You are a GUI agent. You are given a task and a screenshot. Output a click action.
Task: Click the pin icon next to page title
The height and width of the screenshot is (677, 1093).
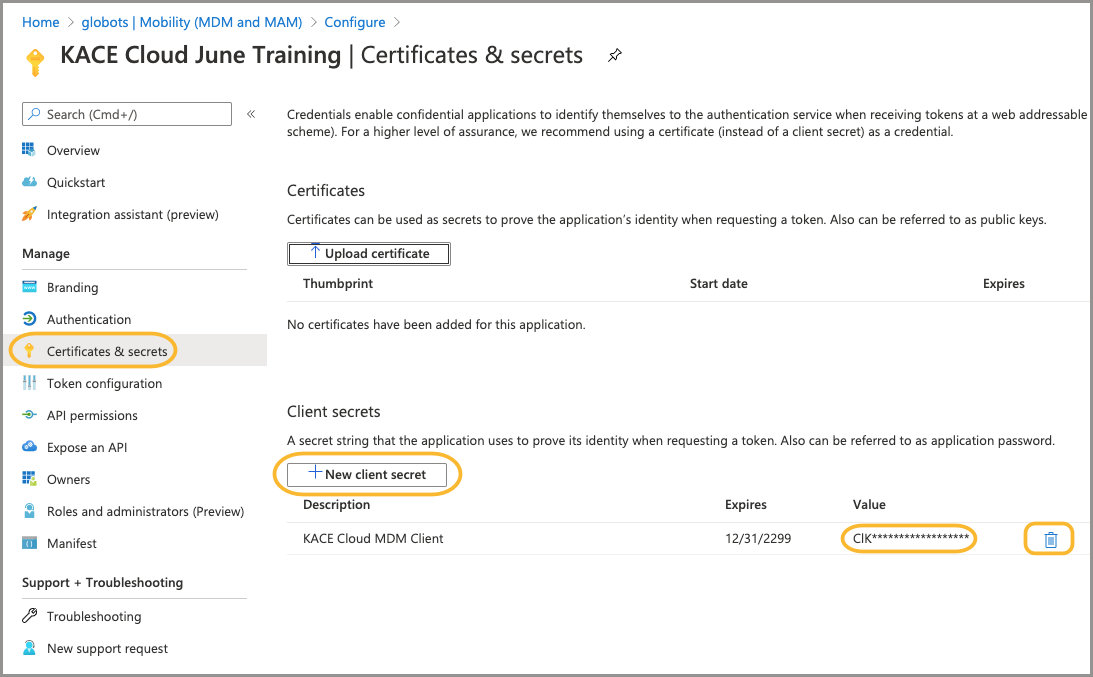615,56
